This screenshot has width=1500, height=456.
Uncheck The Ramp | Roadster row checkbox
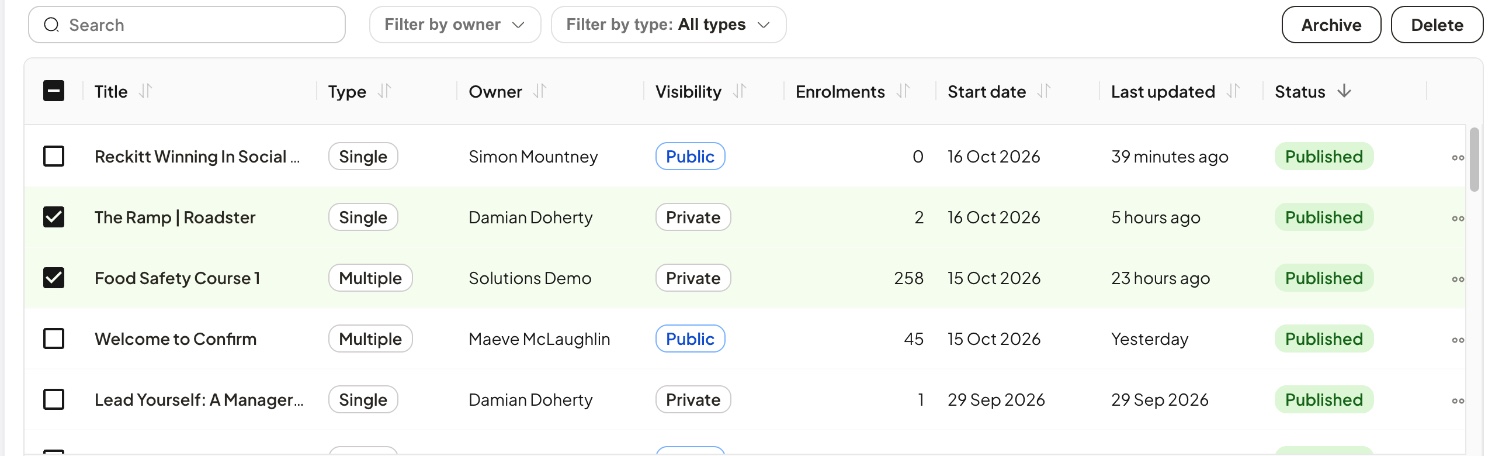point(54,217)
